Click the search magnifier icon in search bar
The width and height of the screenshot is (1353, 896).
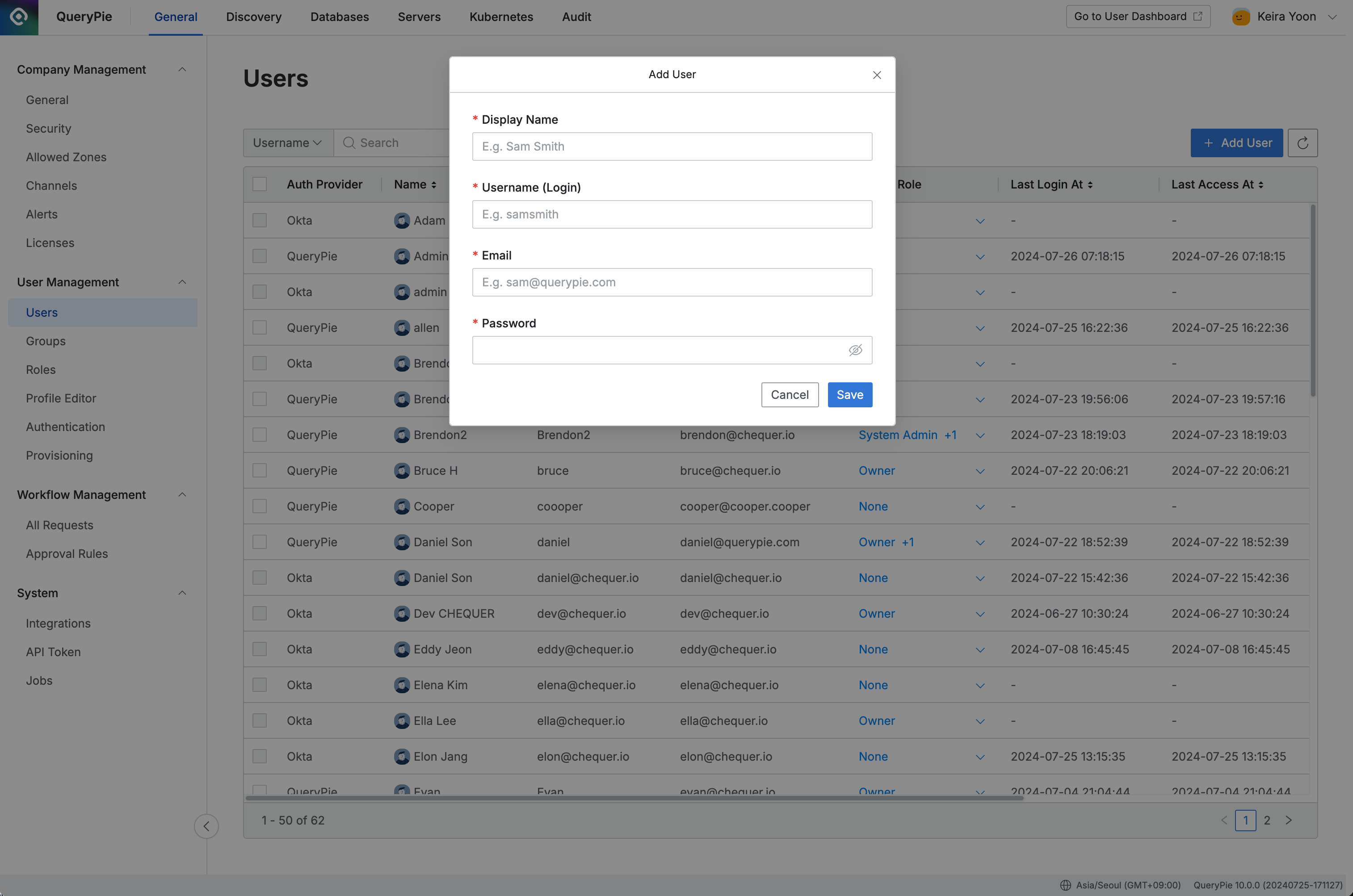(x=348, y=143)
